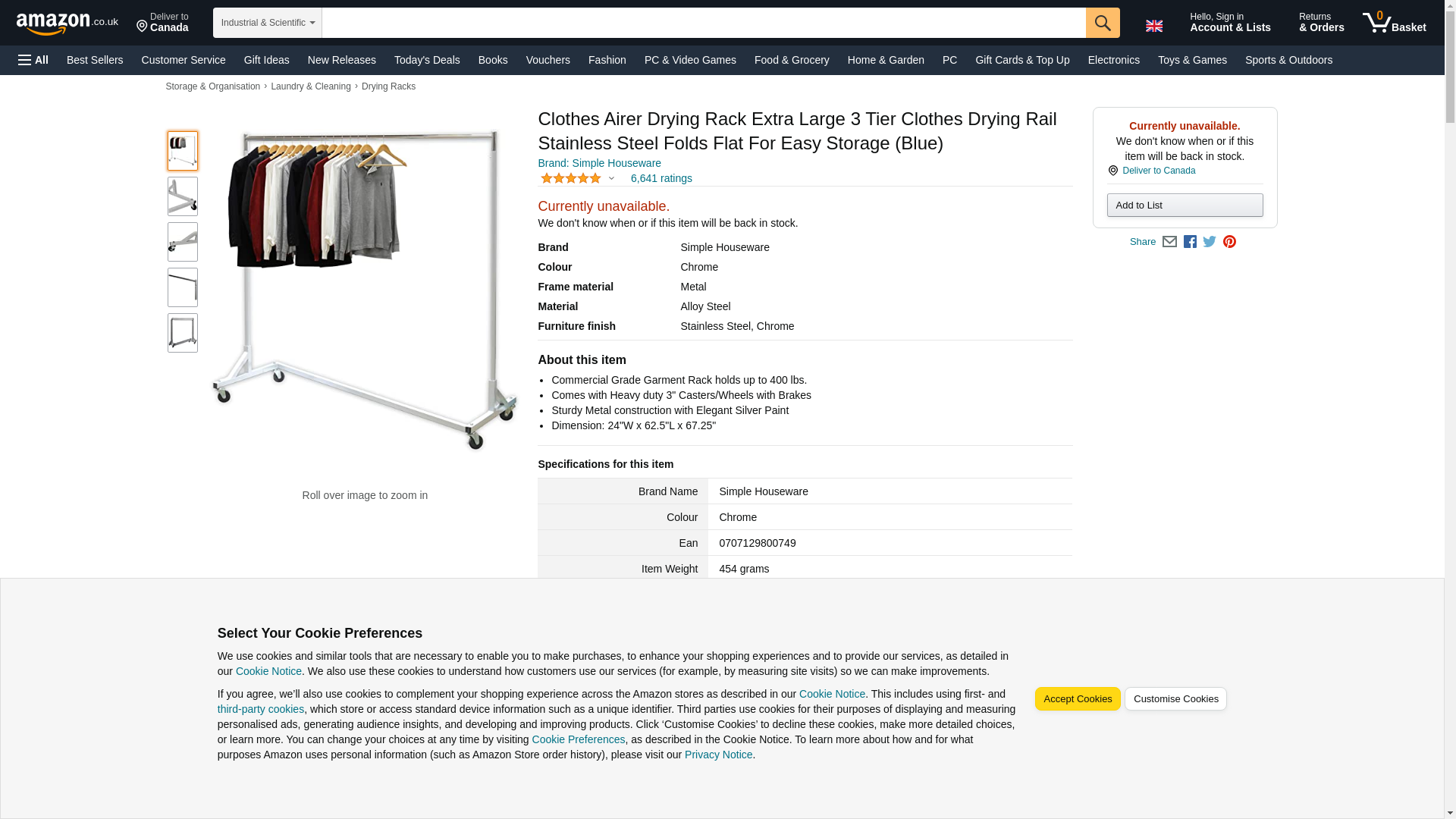Image resolution: width=1456 pixels, height=819 pixels.
Task: Open the 6,641 ratings link
Action: click(661, 179)
